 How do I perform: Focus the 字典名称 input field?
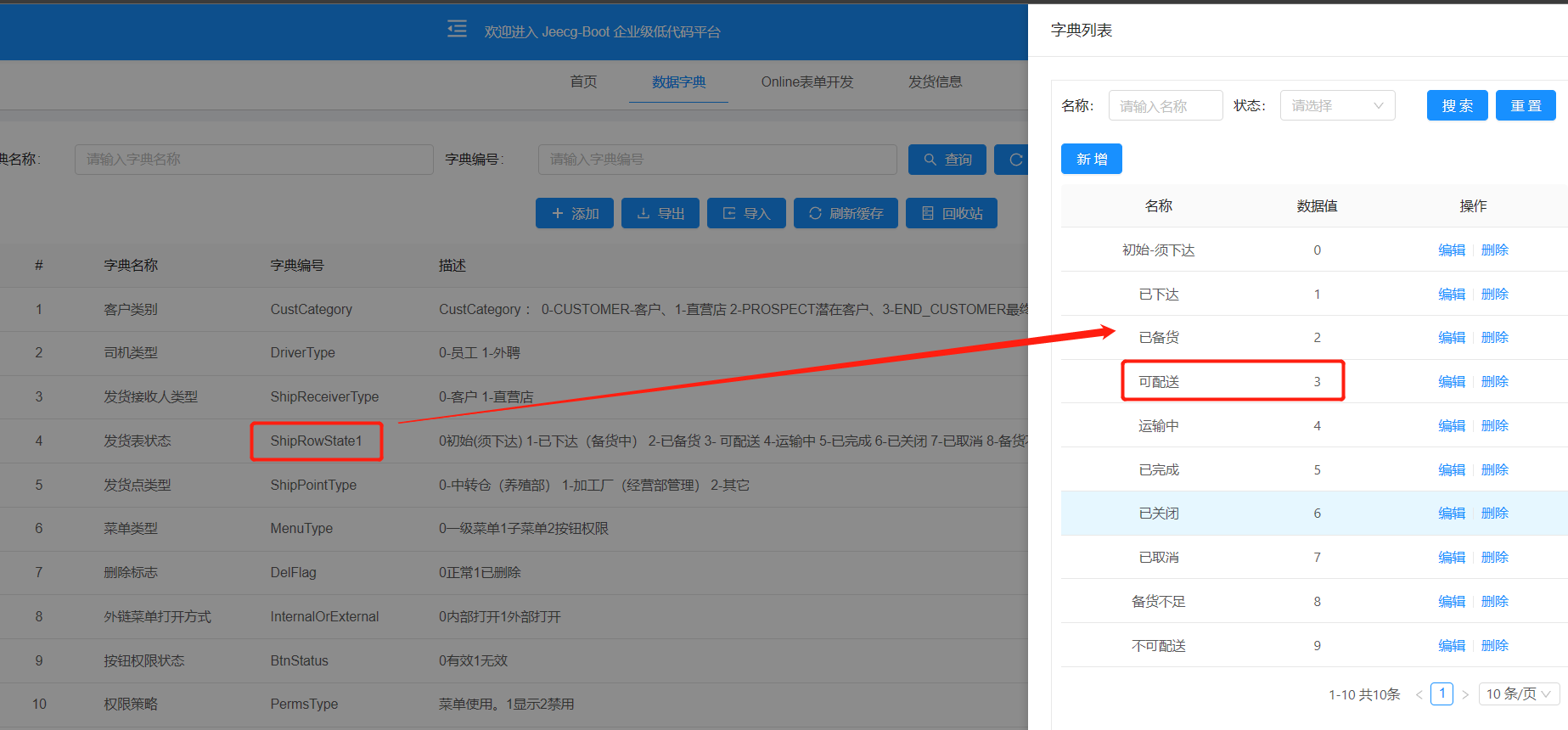tap(254, 160)
